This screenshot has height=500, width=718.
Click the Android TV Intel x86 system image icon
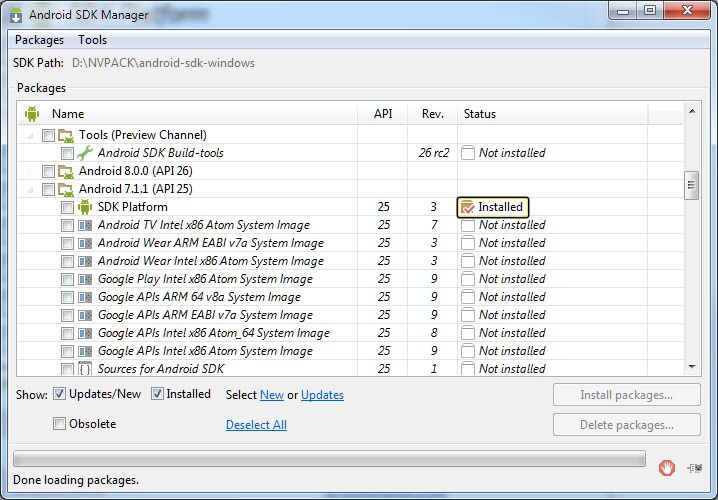pyautogui.click(x=85, y=225)
